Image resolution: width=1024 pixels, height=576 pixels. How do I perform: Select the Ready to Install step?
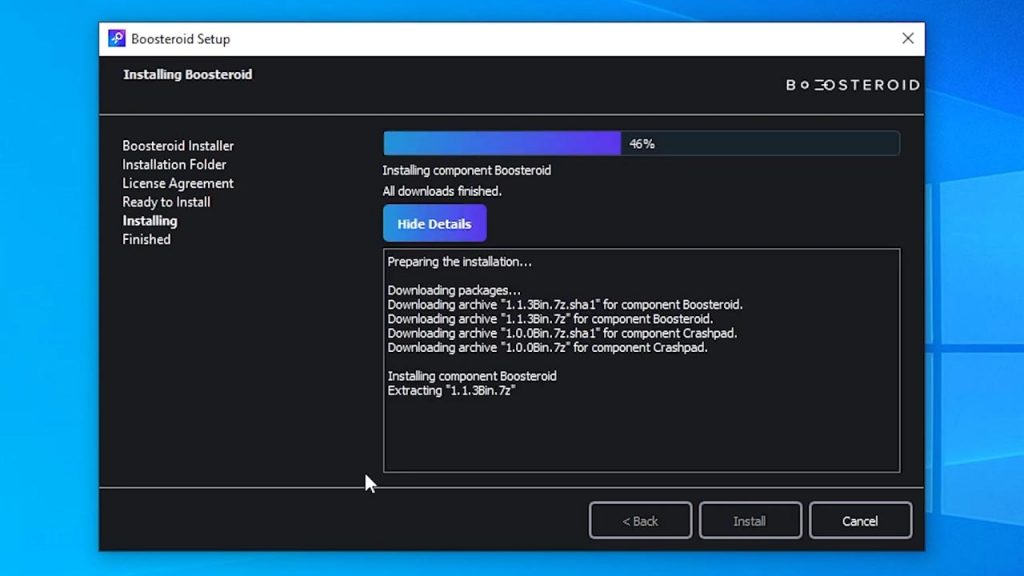click(166, 202)
